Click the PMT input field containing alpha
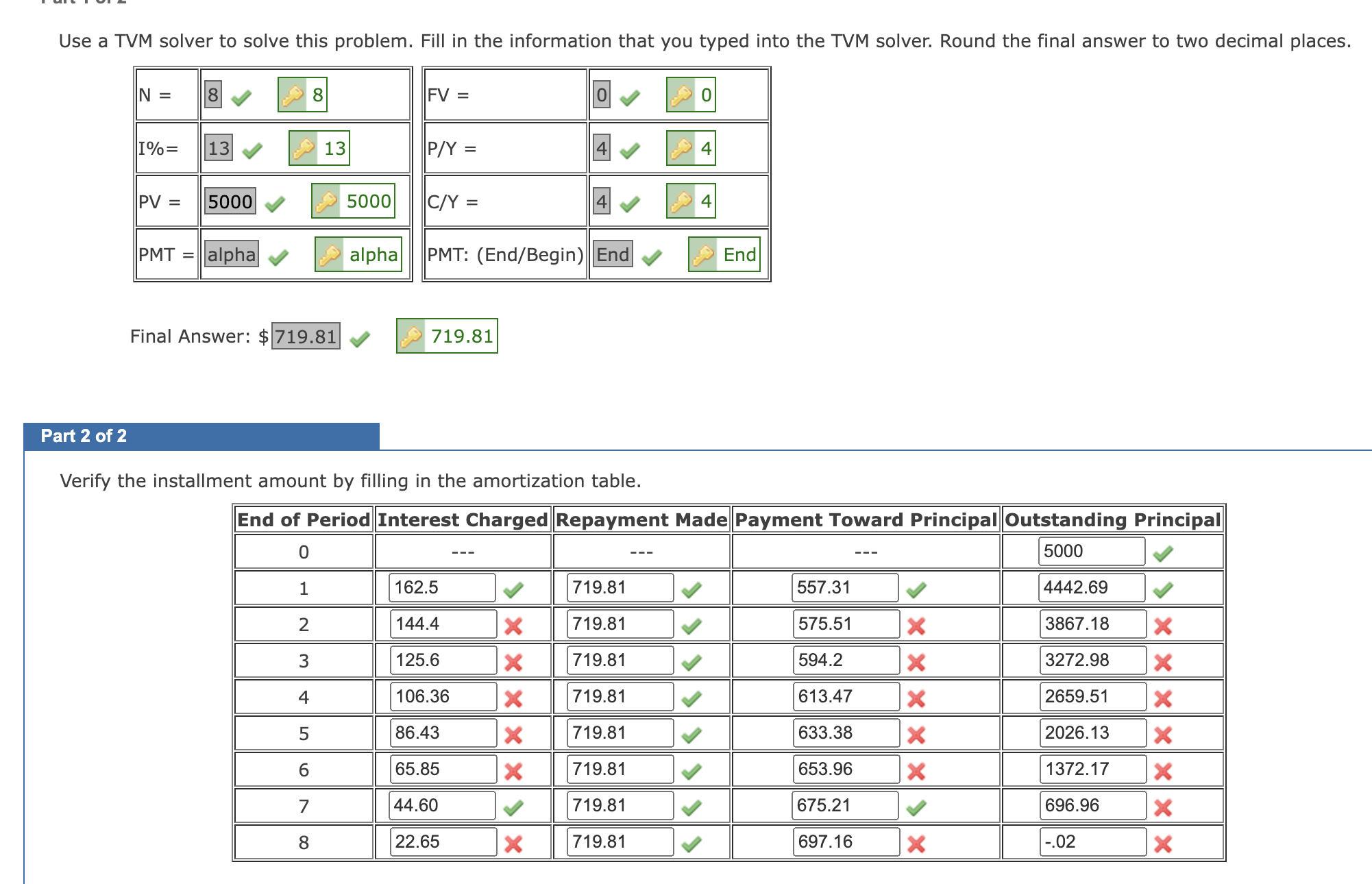 232,254
